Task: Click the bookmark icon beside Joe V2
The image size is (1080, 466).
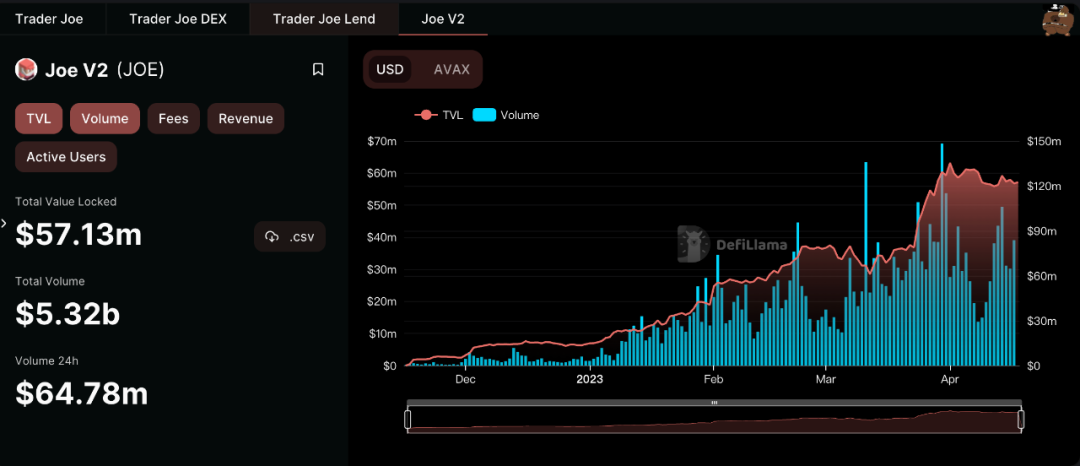Action: (x=318, y=70)
